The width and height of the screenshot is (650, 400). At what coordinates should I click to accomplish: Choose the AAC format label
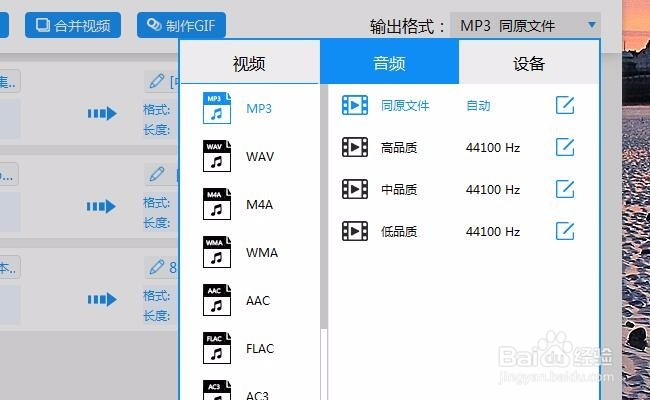258,301
